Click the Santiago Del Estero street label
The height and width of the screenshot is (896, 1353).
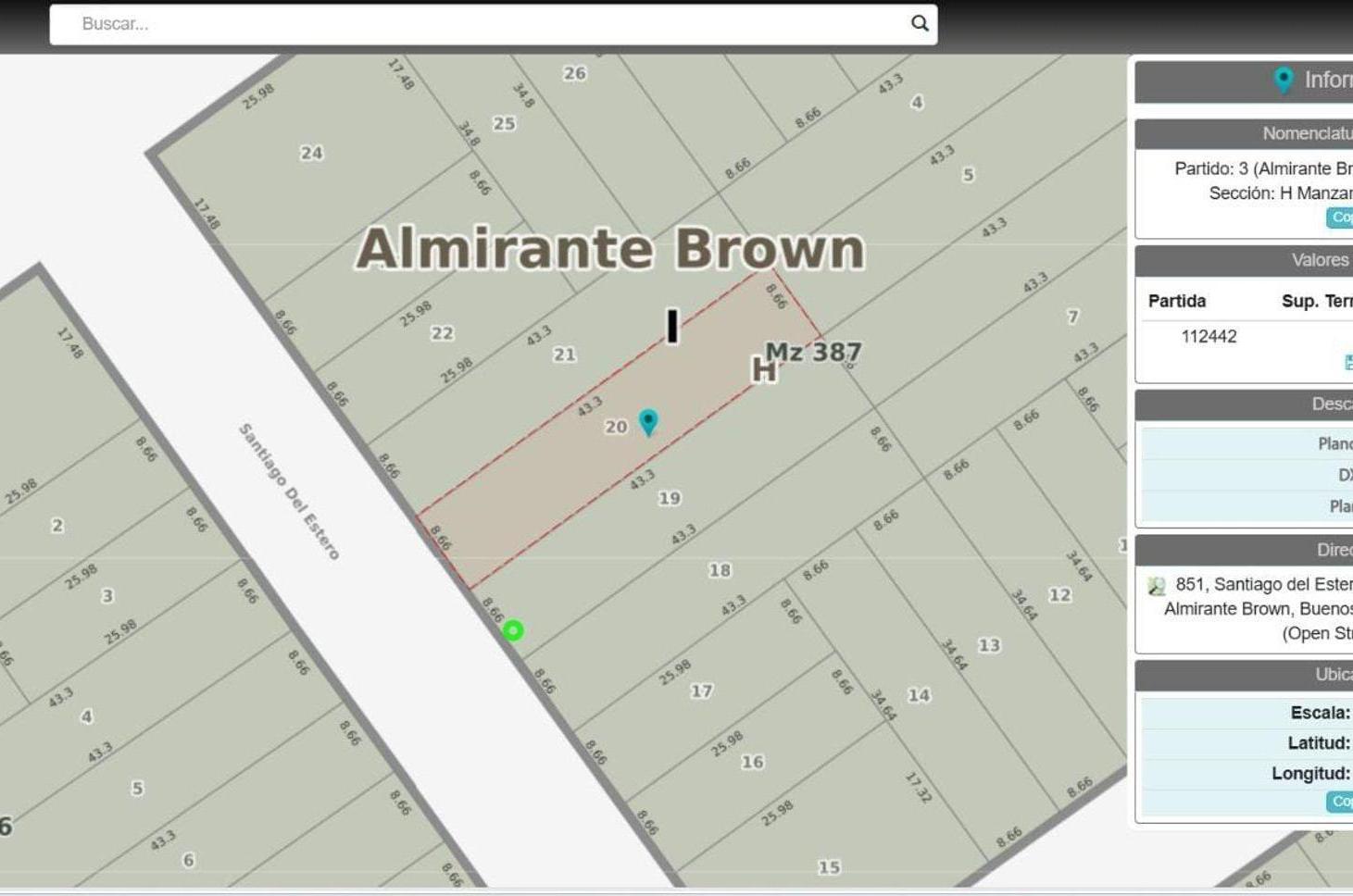coord(290,492)
